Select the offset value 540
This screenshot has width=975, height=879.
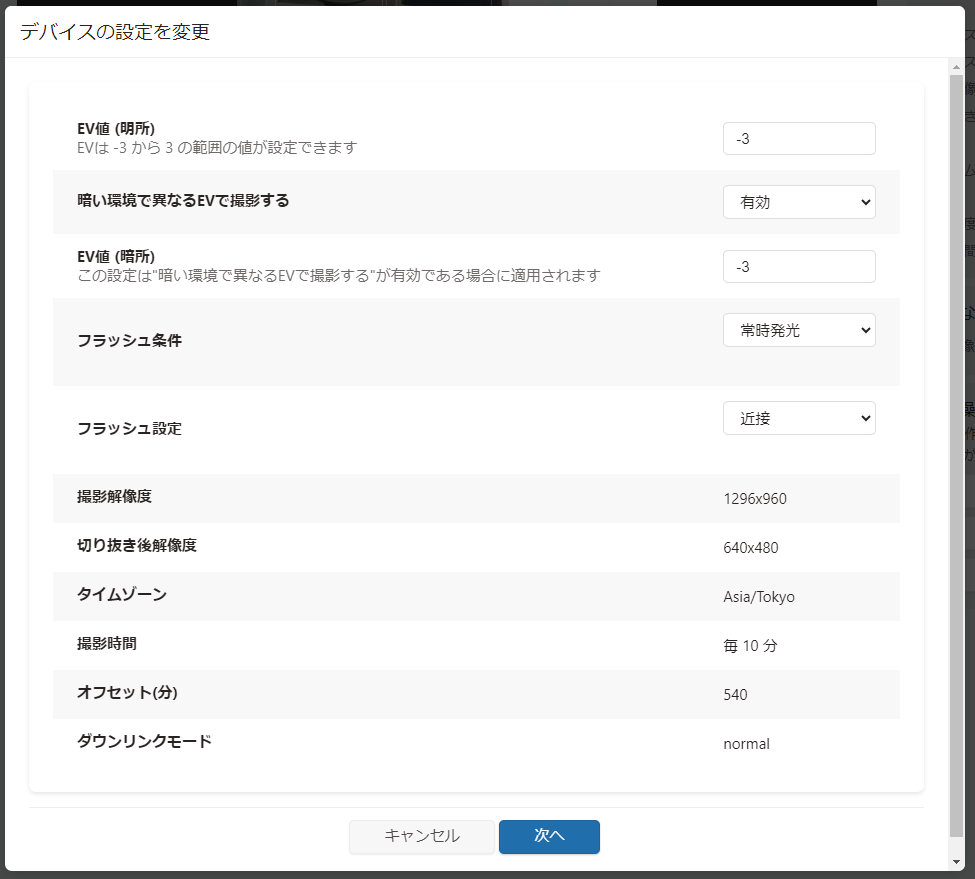pos(735,695)
